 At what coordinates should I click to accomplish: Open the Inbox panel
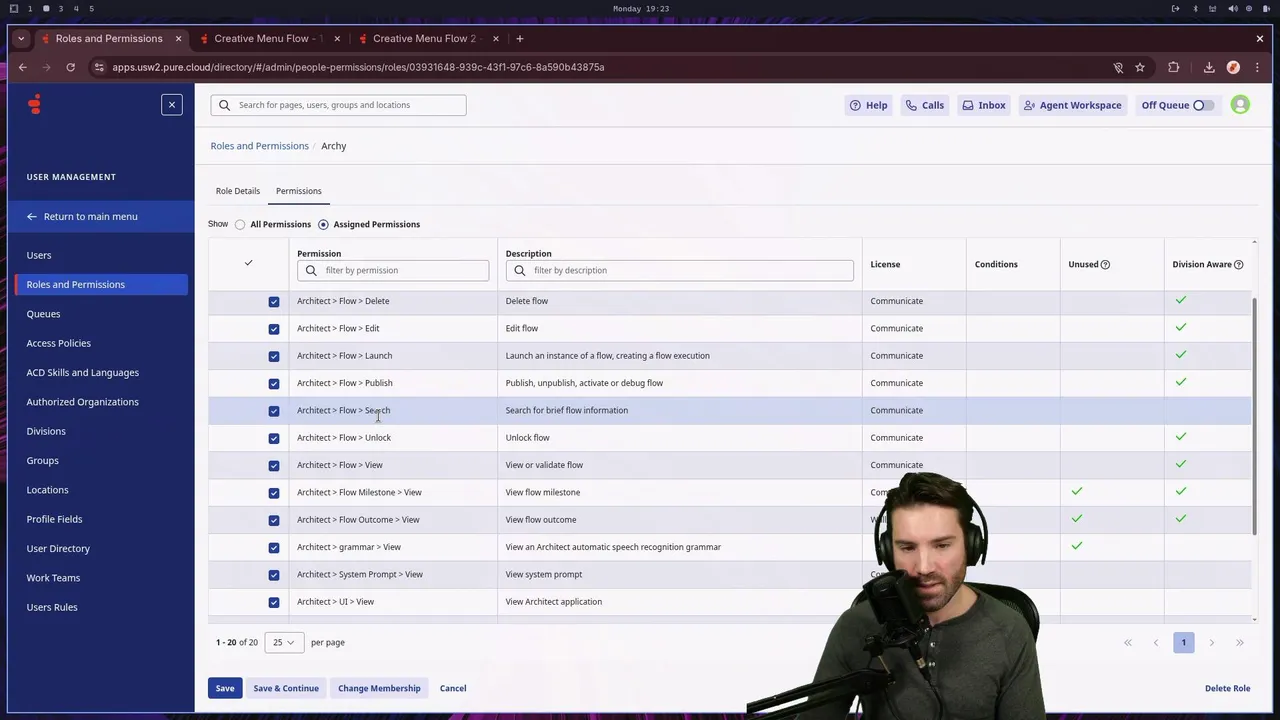tap(984, 105)
